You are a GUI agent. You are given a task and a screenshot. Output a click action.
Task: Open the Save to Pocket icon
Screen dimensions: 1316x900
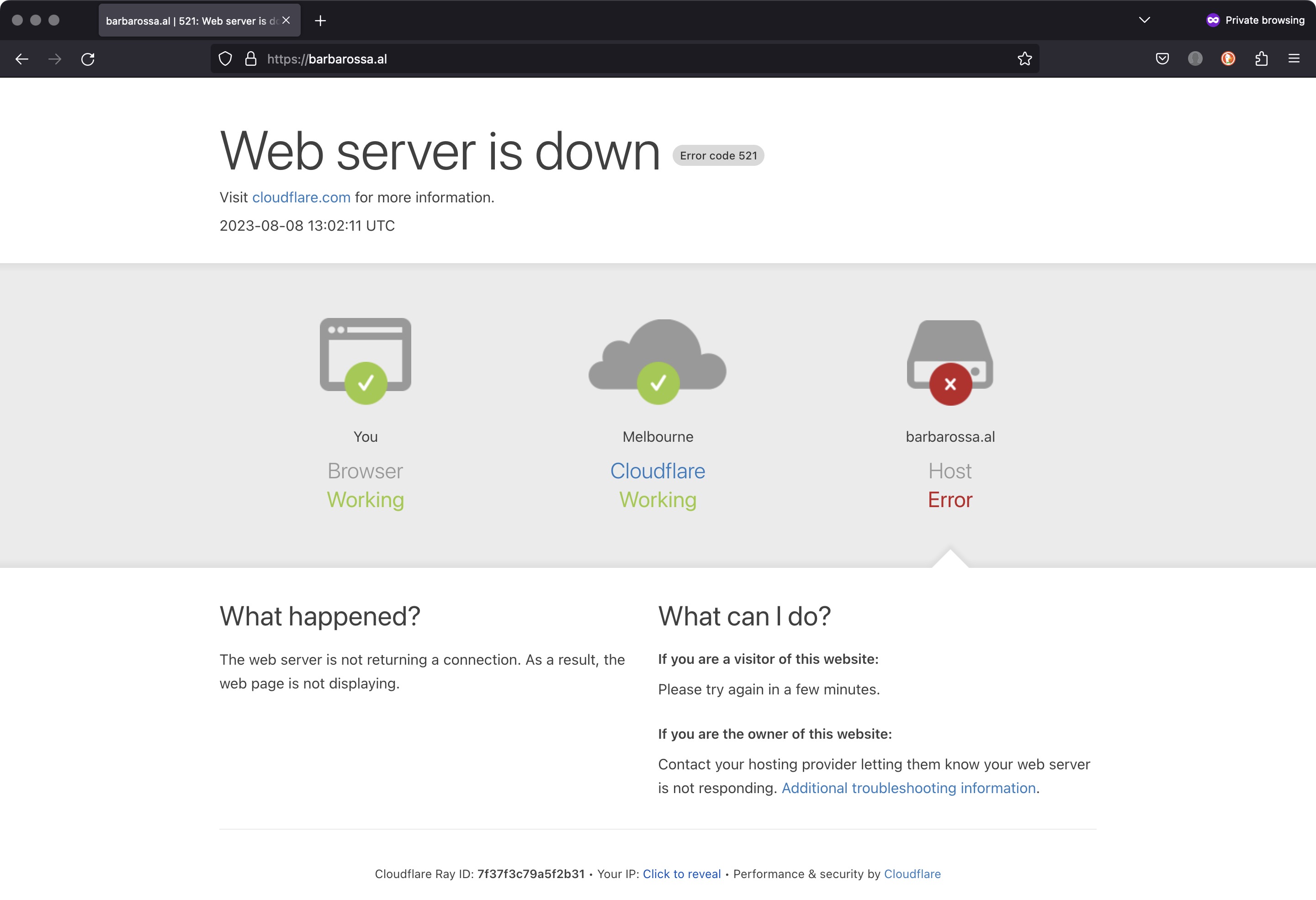pos(1162,59)
